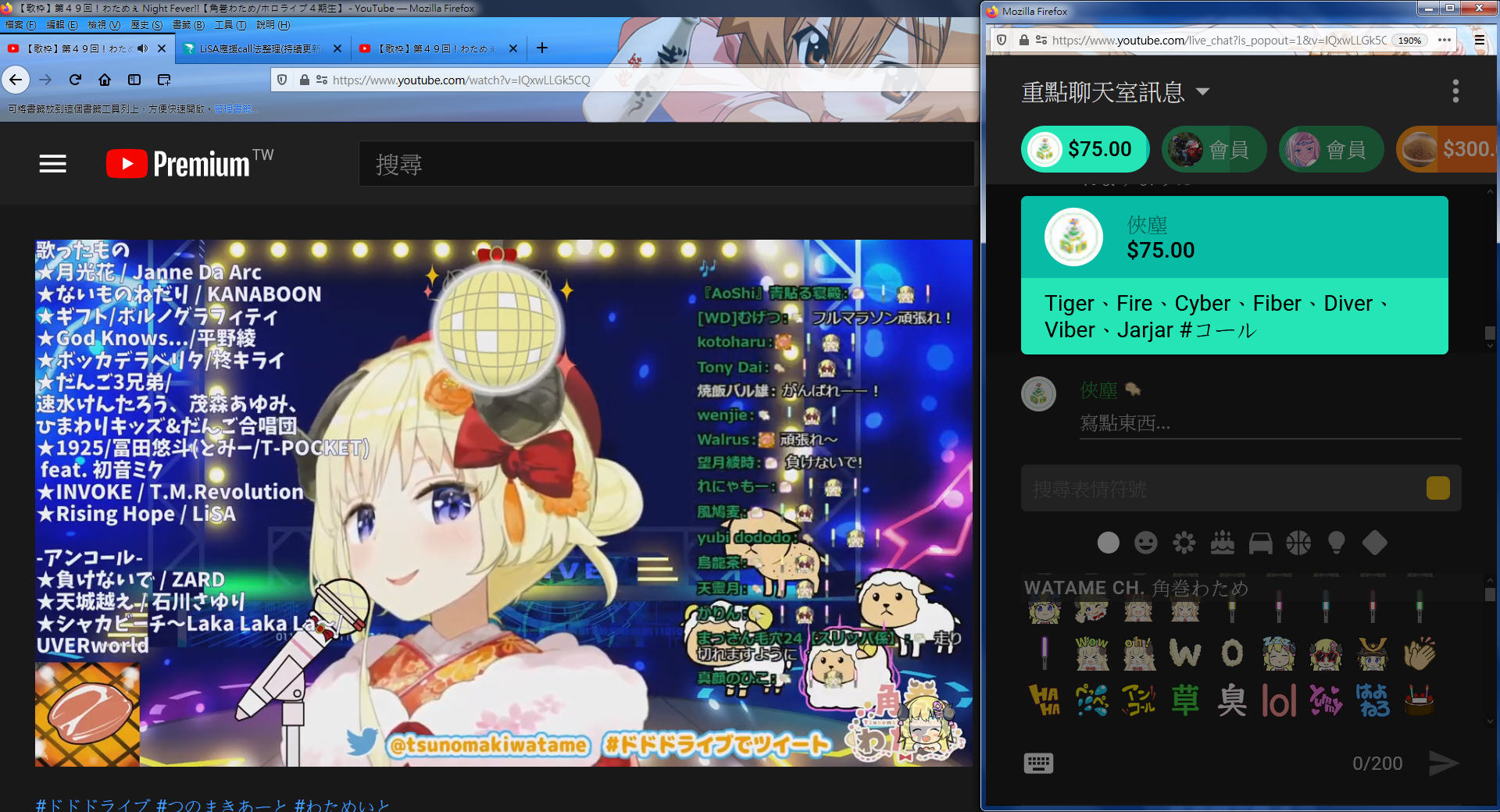The image size is (1500, 812).
Task: Select the symbols diamond emoji category
Action: [1375, 543]
